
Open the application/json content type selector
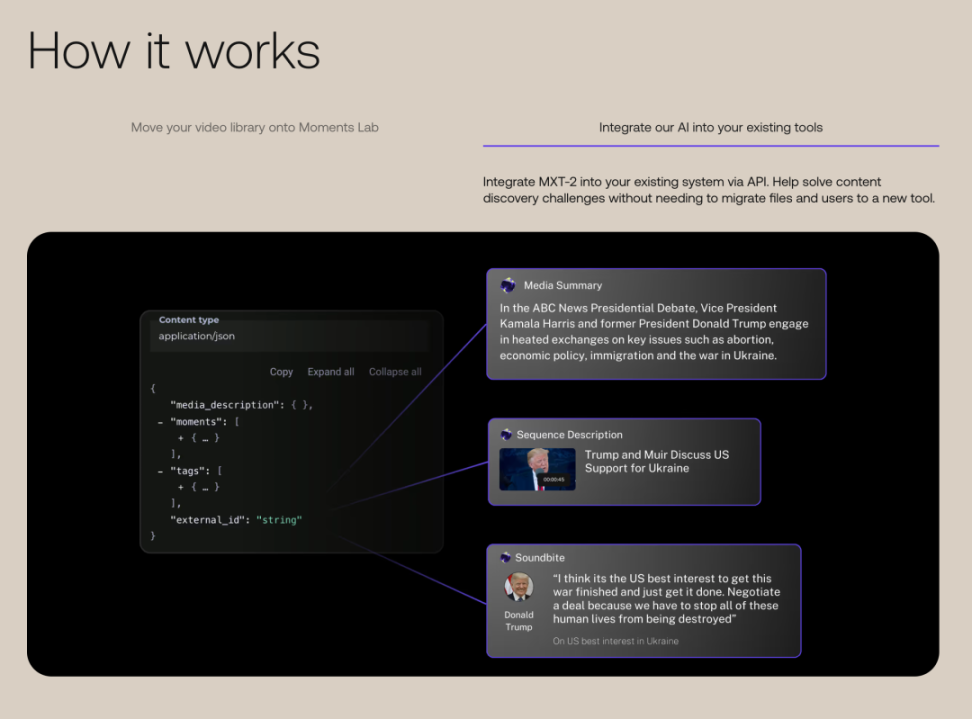[289, 336]
